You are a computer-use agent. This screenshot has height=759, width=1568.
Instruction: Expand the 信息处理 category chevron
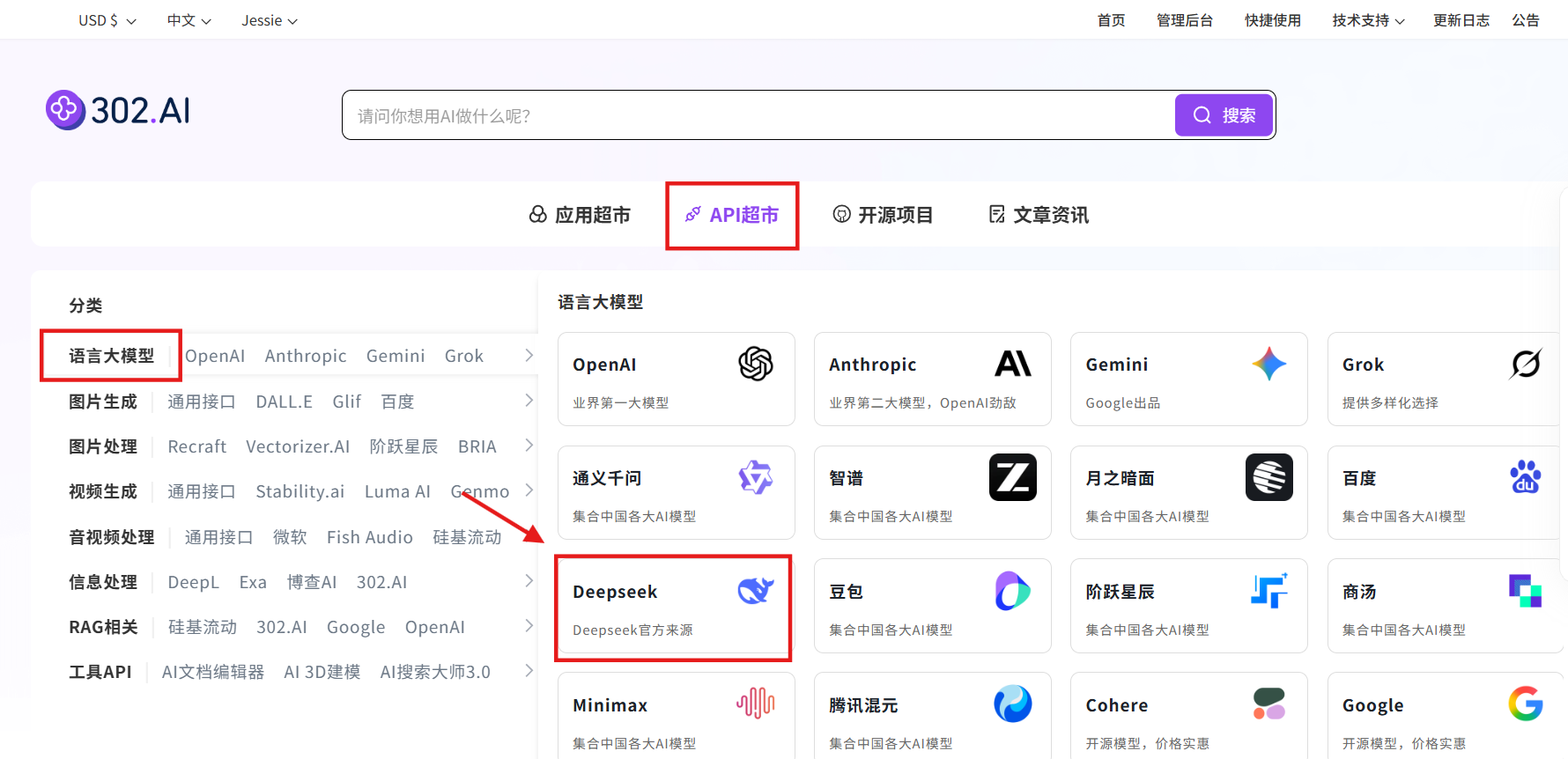(529, 580)
